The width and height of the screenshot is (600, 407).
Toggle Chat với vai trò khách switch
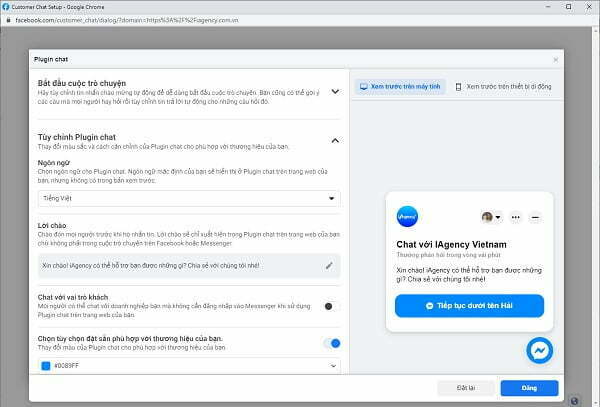click(331, 306)
